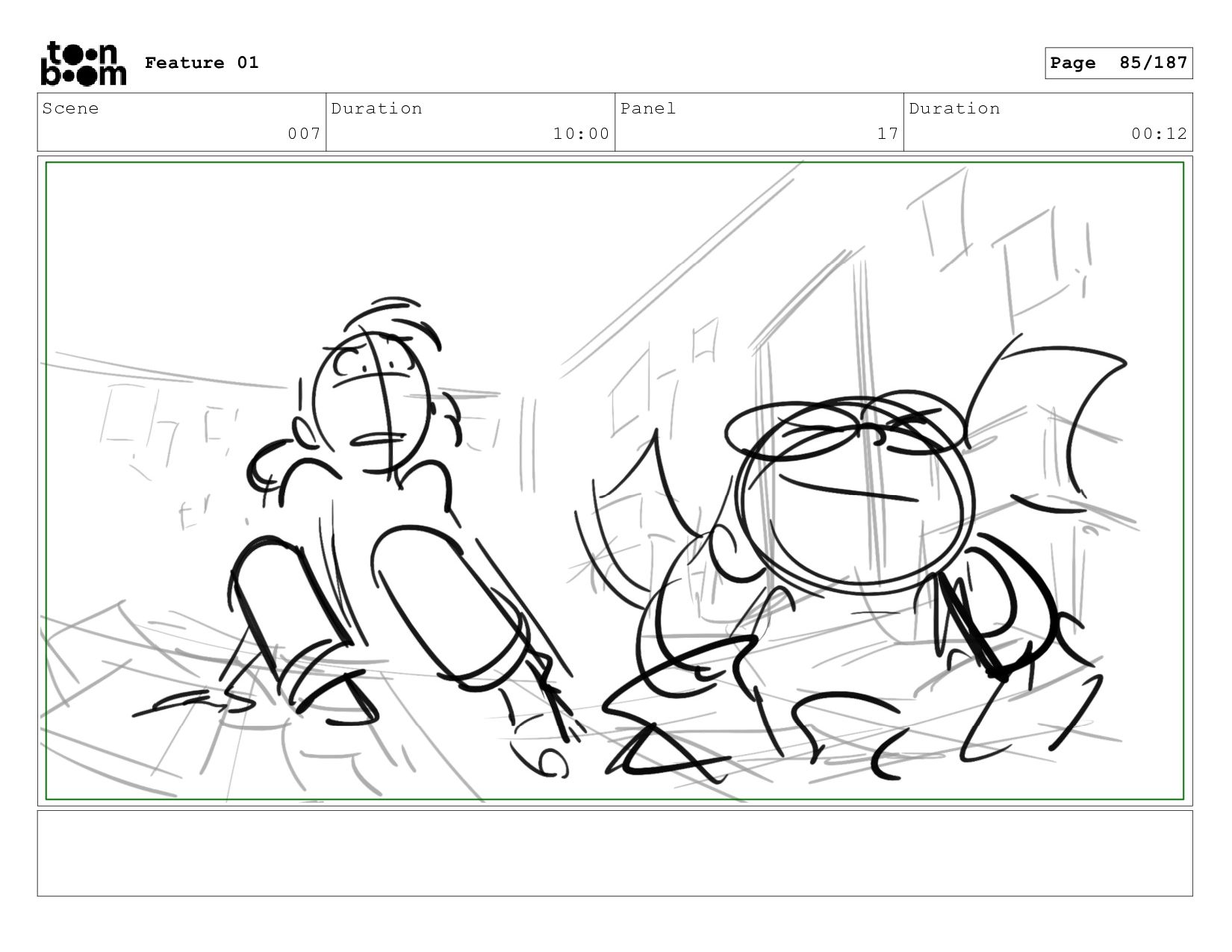Click the storyboard panel sketch thumbnail
The image size is (1232, 952).
pos(615,481)
